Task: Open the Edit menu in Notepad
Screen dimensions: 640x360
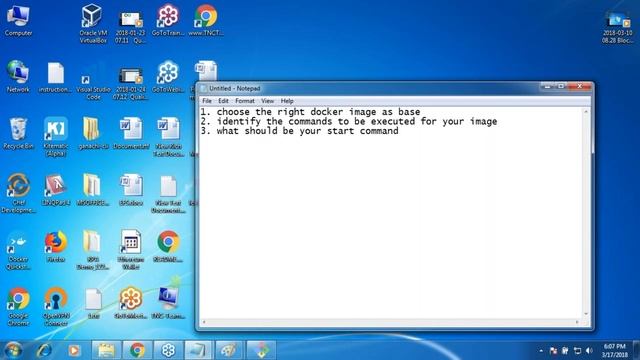Action: [223, 101]
